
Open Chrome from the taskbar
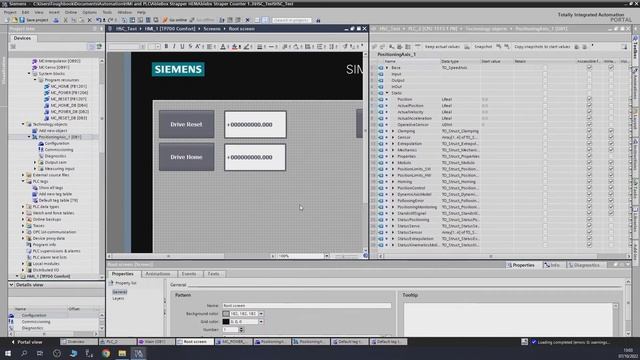[106, 353]
